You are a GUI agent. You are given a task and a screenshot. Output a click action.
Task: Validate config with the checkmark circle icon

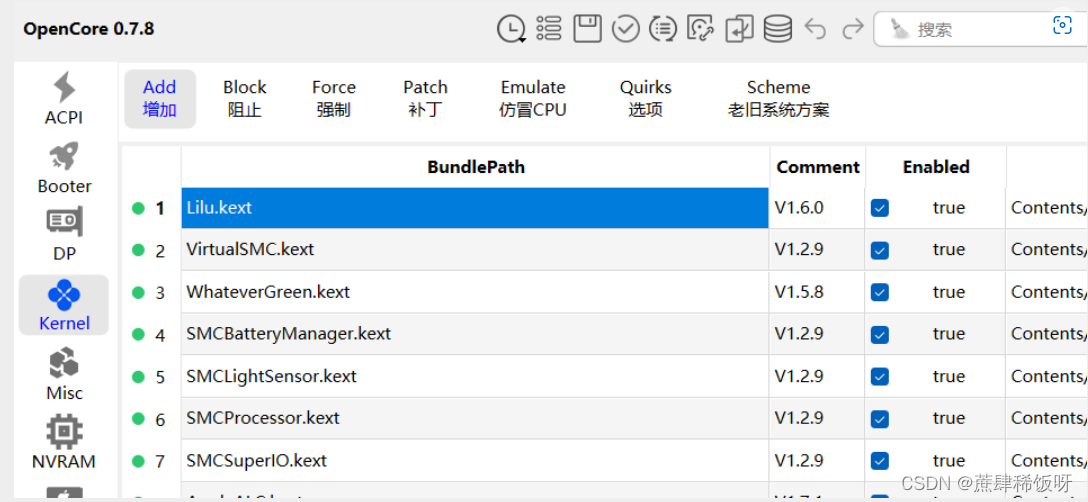tap(625, 29)
